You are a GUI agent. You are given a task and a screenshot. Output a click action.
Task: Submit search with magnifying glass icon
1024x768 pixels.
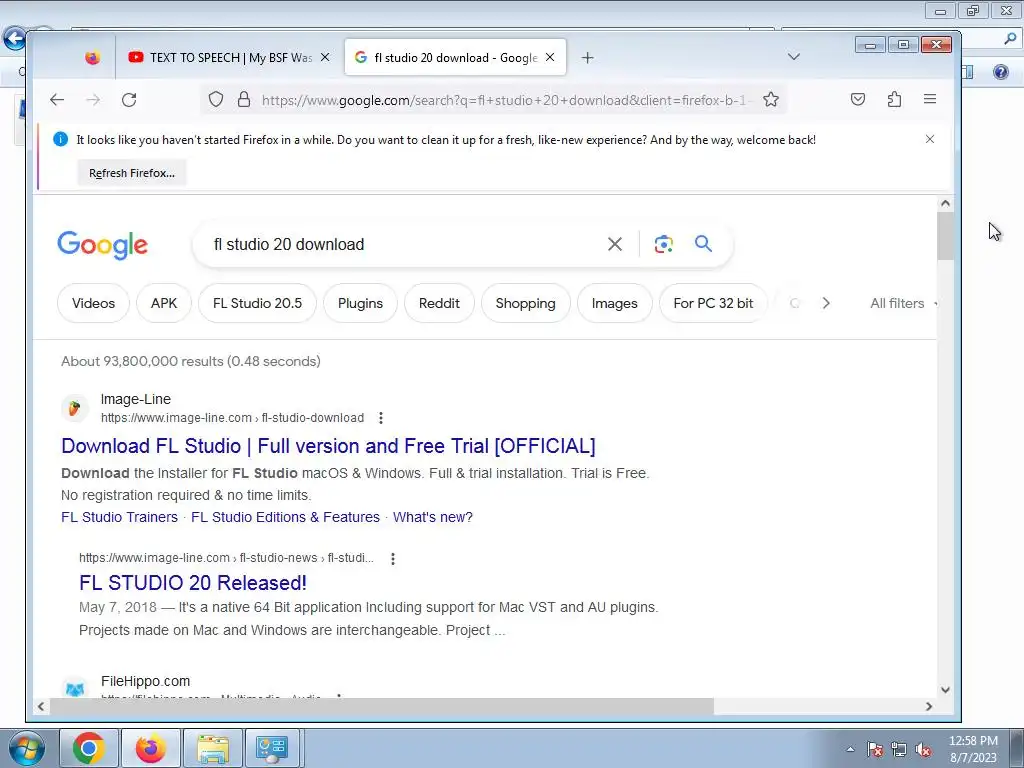(x=703, y=244)
